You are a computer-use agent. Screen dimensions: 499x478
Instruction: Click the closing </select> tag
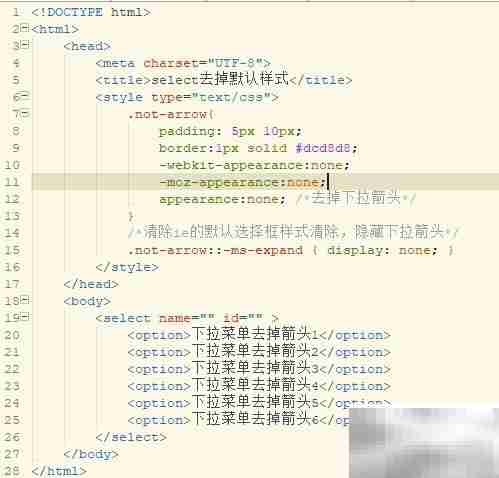tap(131, 437)
